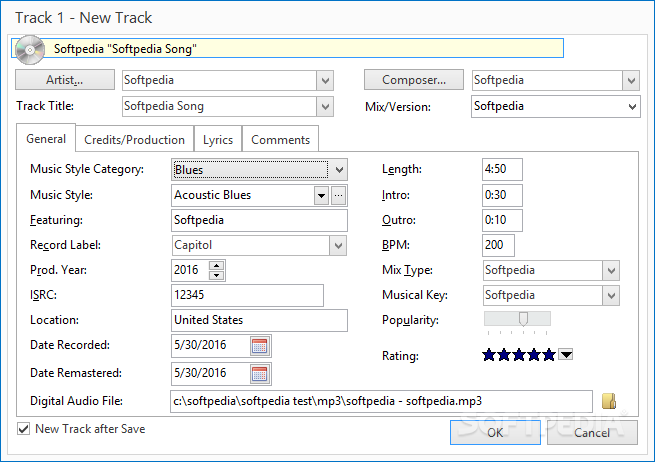Click the Composer... button
This screenshot has height=462, width=655.
412,80
